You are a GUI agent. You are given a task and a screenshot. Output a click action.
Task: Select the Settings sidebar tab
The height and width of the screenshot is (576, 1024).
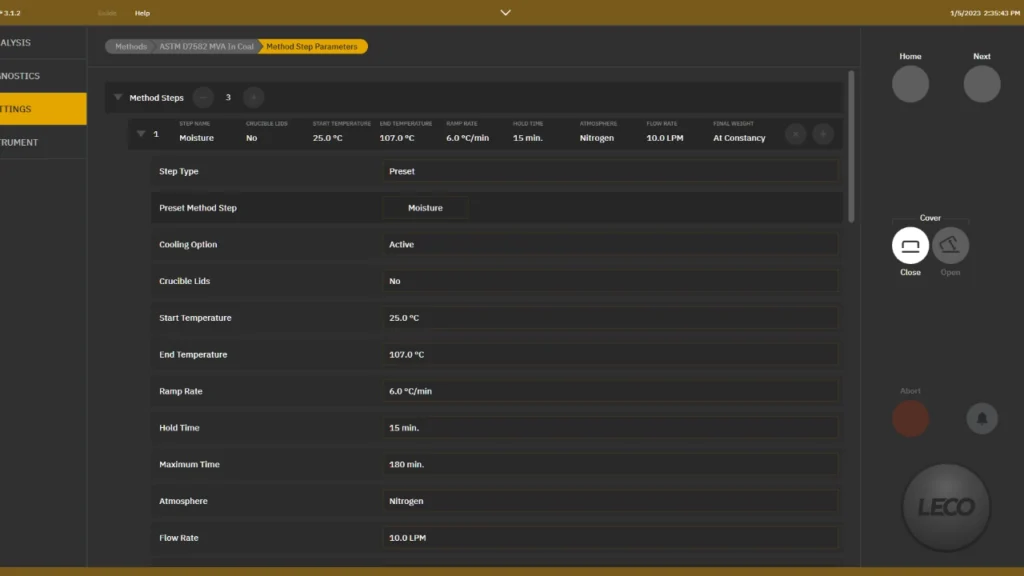coord(43,109)
